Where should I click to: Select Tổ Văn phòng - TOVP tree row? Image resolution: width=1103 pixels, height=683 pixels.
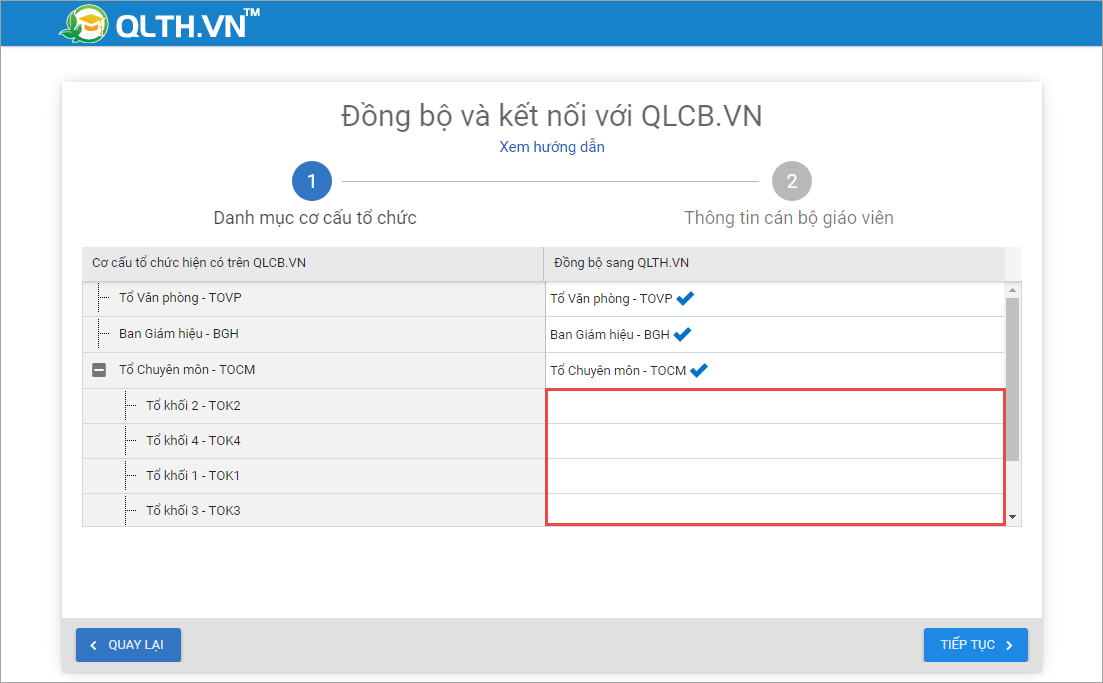314,298
